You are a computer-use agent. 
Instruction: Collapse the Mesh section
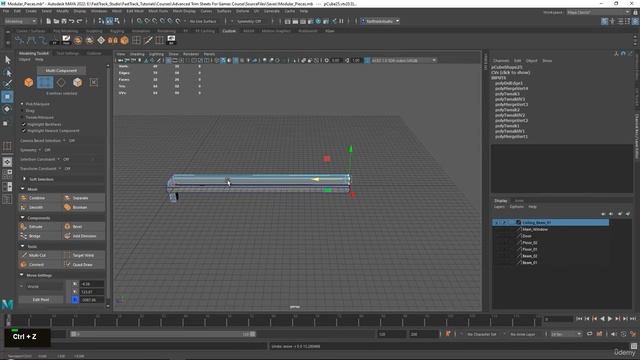[x=22, y=189]
